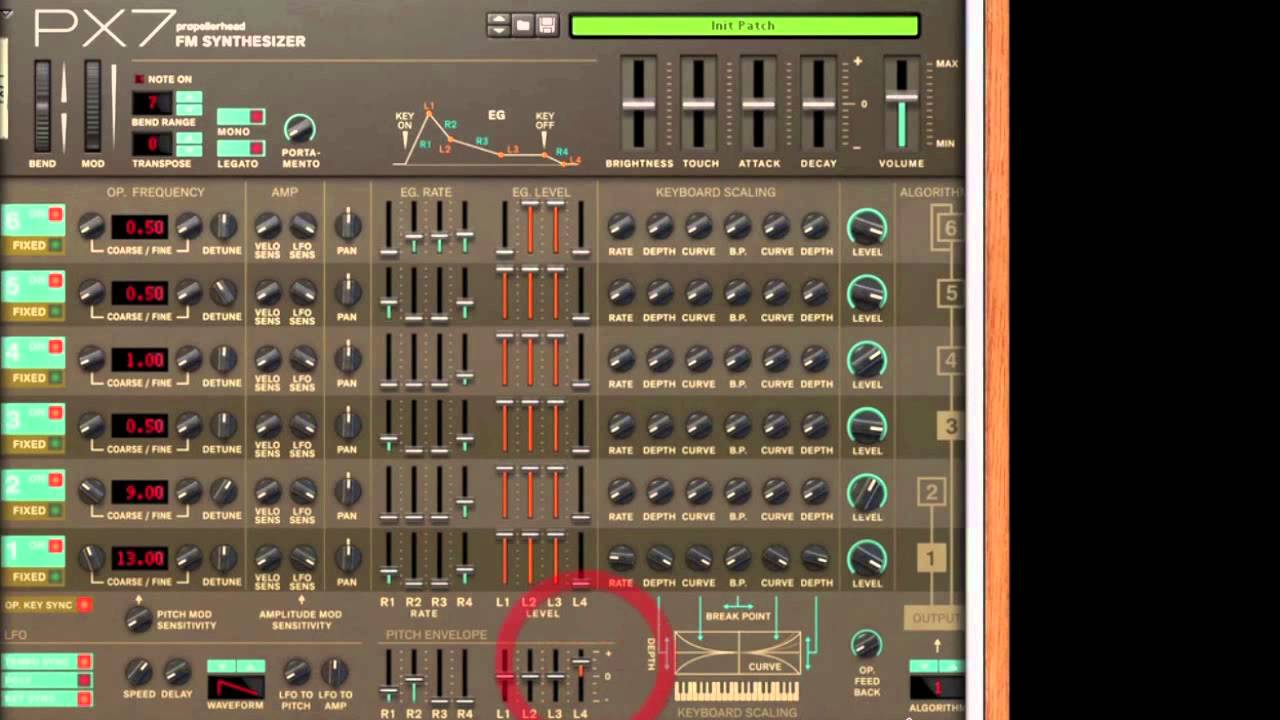Image resolution: width=1280 pixels, height=720 pixels.
Task: Click the MOD wheel
Action: coord(92,106)
